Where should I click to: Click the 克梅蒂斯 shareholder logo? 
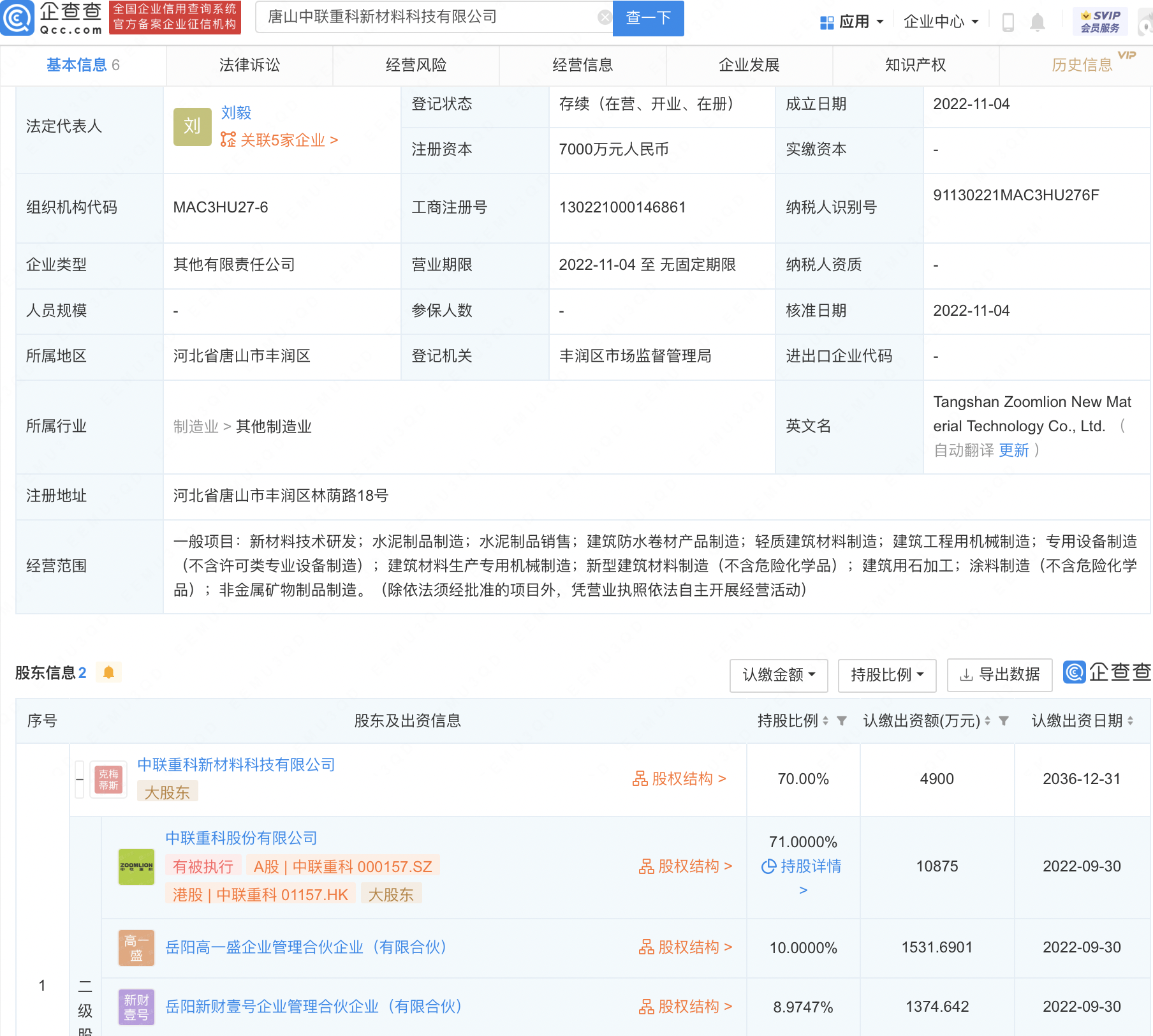coord(108,780)
